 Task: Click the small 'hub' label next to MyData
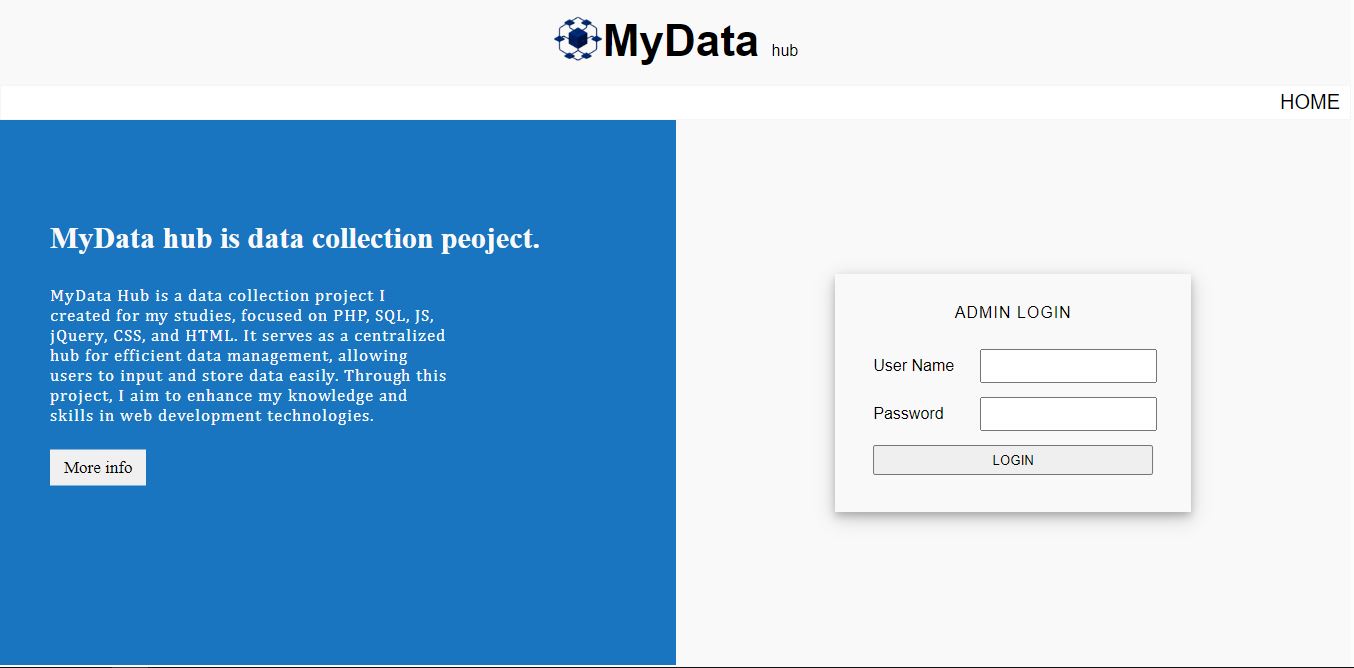coord(785,50)
